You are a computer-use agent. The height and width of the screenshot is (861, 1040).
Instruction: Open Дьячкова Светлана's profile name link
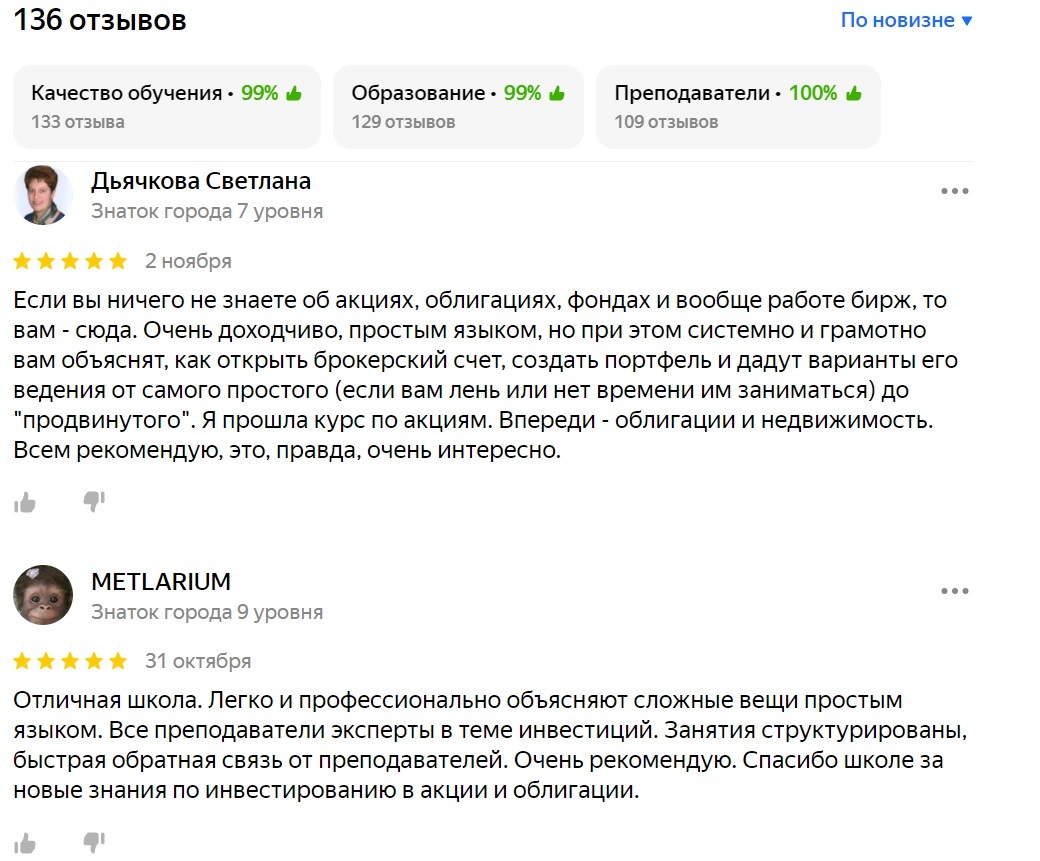pyautogui.click(x=201, y=181)
